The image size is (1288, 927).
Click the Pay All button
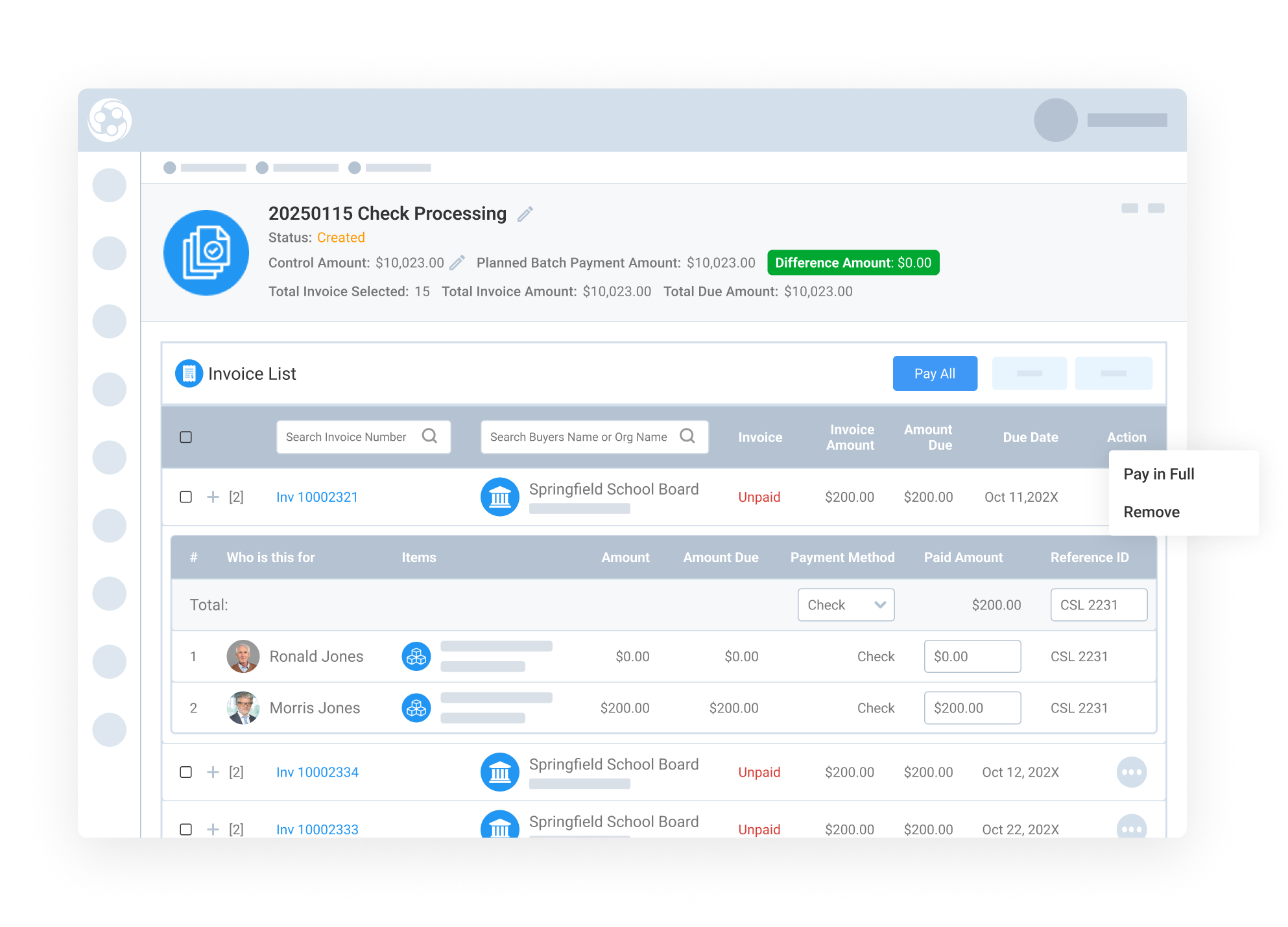[x=935, y=373]
